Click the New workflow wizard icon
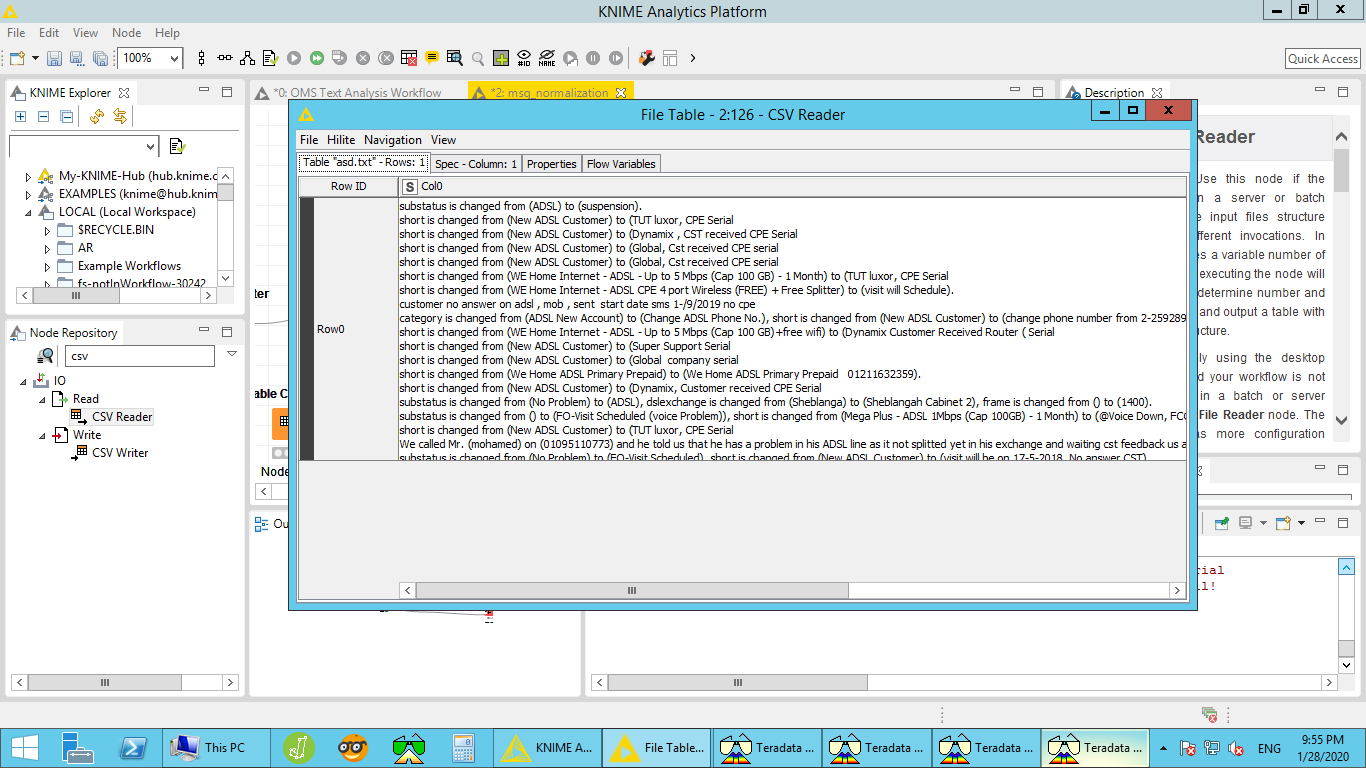This screenshot has width=1366, height=768. pos(17,58)
